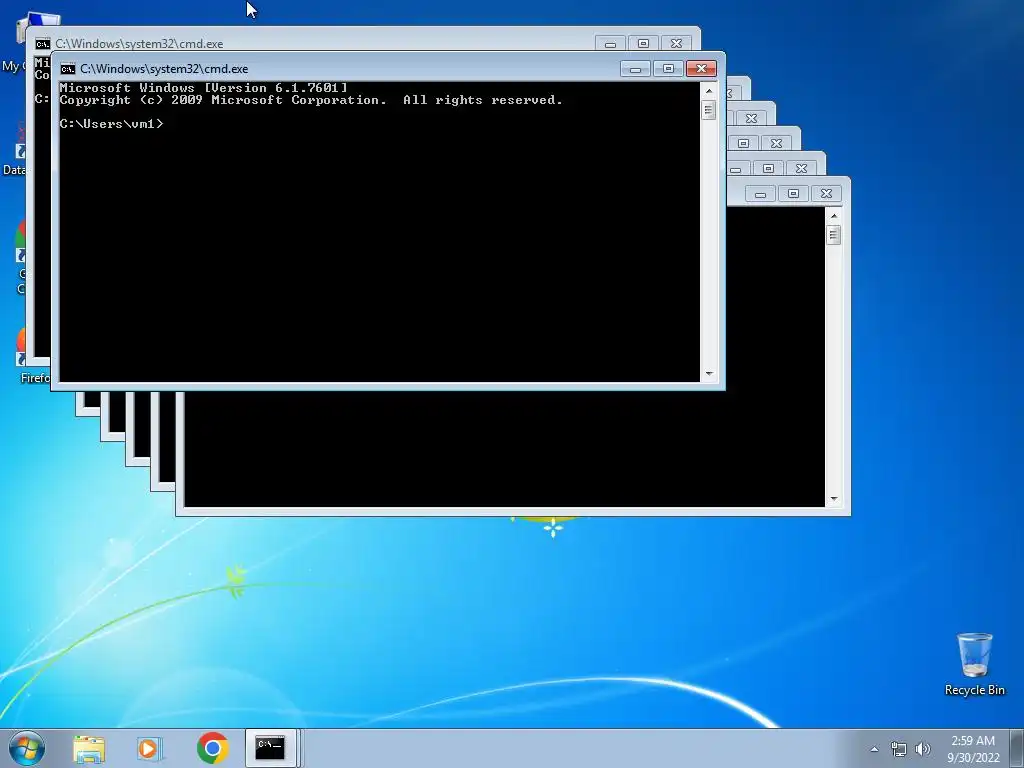The height and width of the screenshot is (768, 1024).
Task: Minimize the lowest stacked cmd window
Action: [x=760, y=194]
